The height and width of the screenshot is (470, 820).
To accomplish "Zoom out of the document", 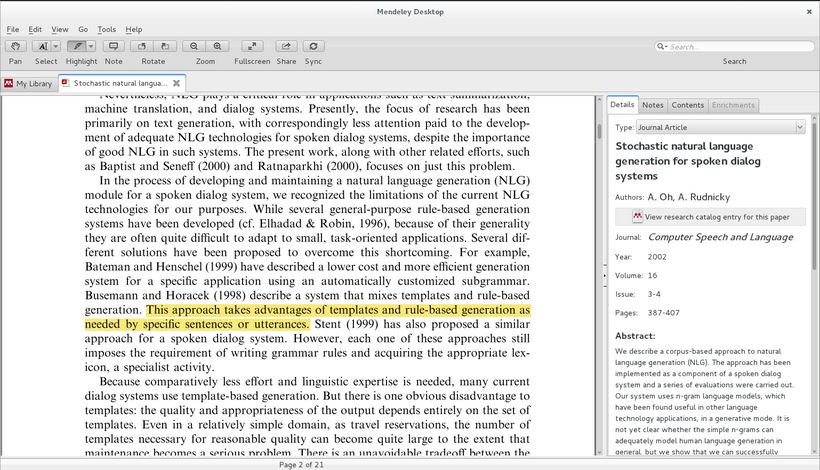I will [x=194, y=46].
